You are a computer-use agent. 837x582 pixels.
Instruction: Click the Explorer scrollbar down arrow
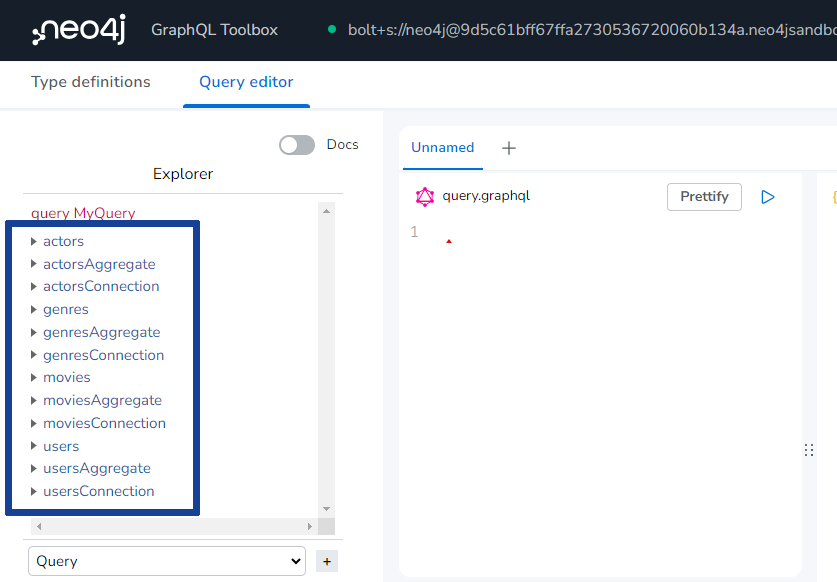coord(325,508)
